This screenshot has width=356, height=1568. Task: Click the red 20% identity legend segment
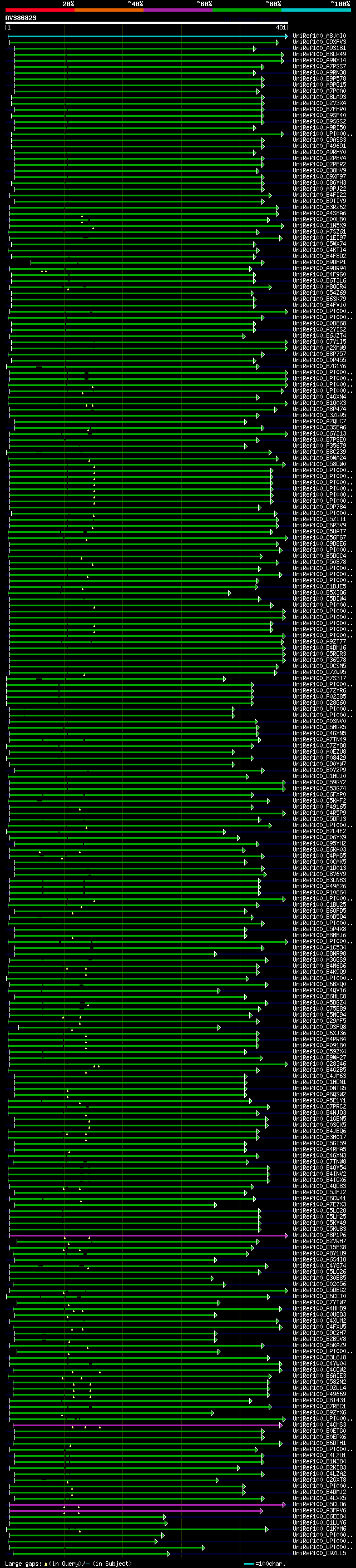(40, 10)
